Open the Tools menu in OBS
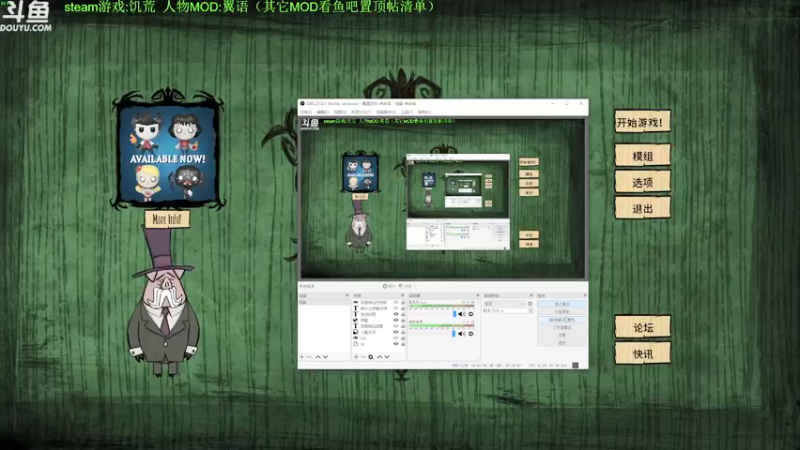The image size is (800, 450). tap(407, 112)
